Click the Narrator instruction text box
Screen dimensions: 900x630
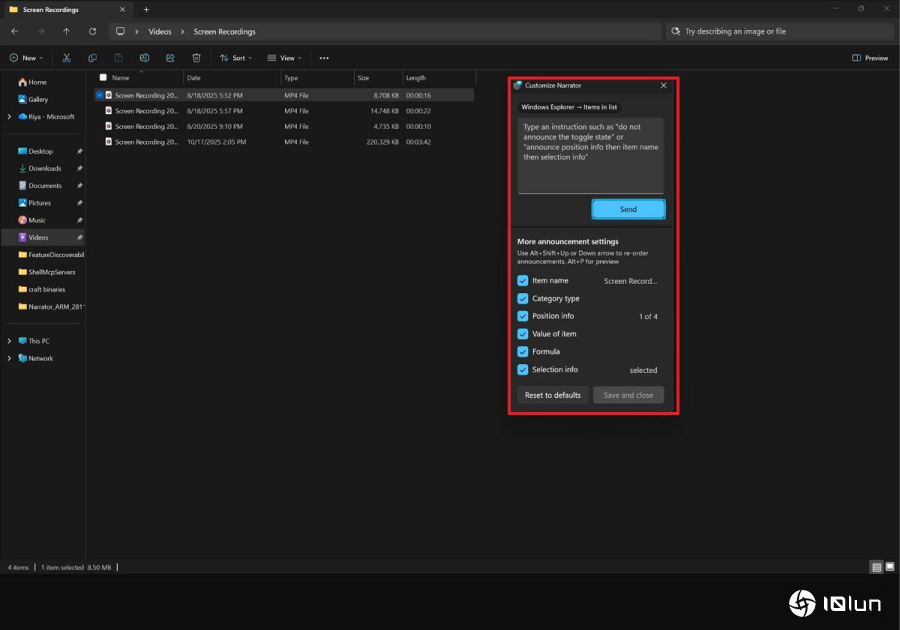click(x=590, y=155)
